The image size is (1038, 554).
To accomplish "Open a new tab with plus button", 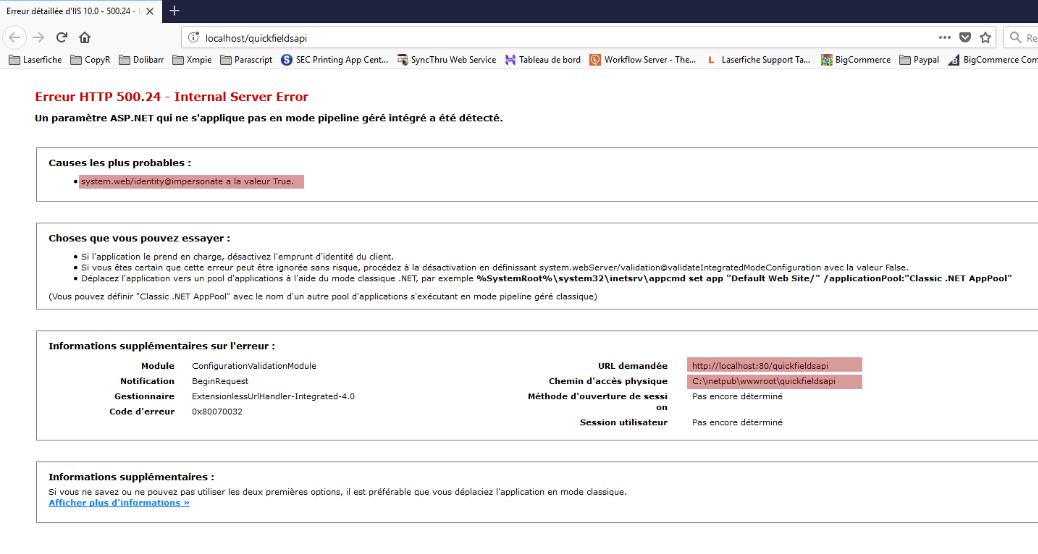I will pyautogui.click(x=174, y=11).
